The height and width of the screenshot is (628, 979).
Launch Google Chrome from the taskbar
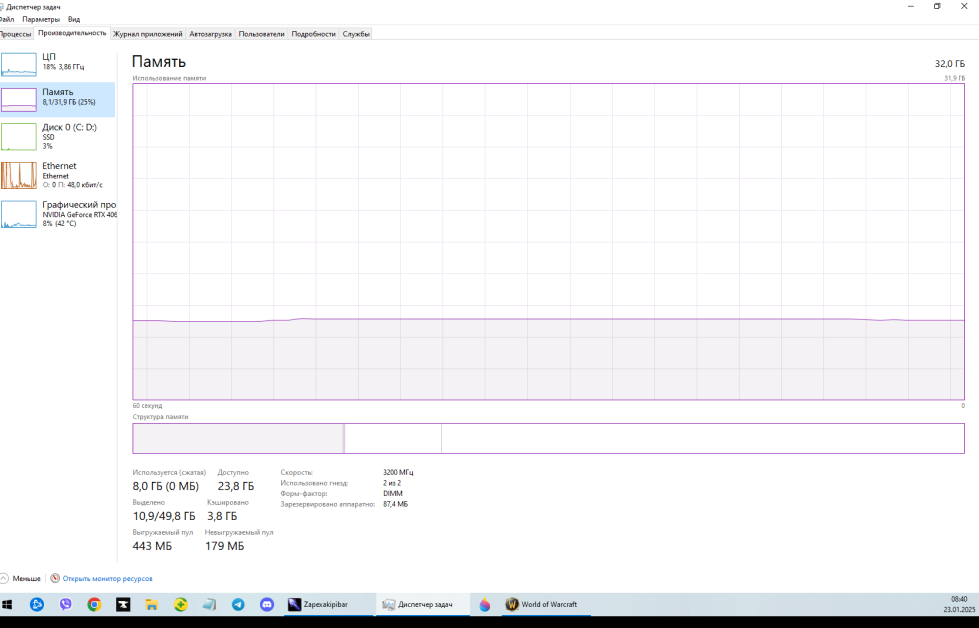click(94, 604)
